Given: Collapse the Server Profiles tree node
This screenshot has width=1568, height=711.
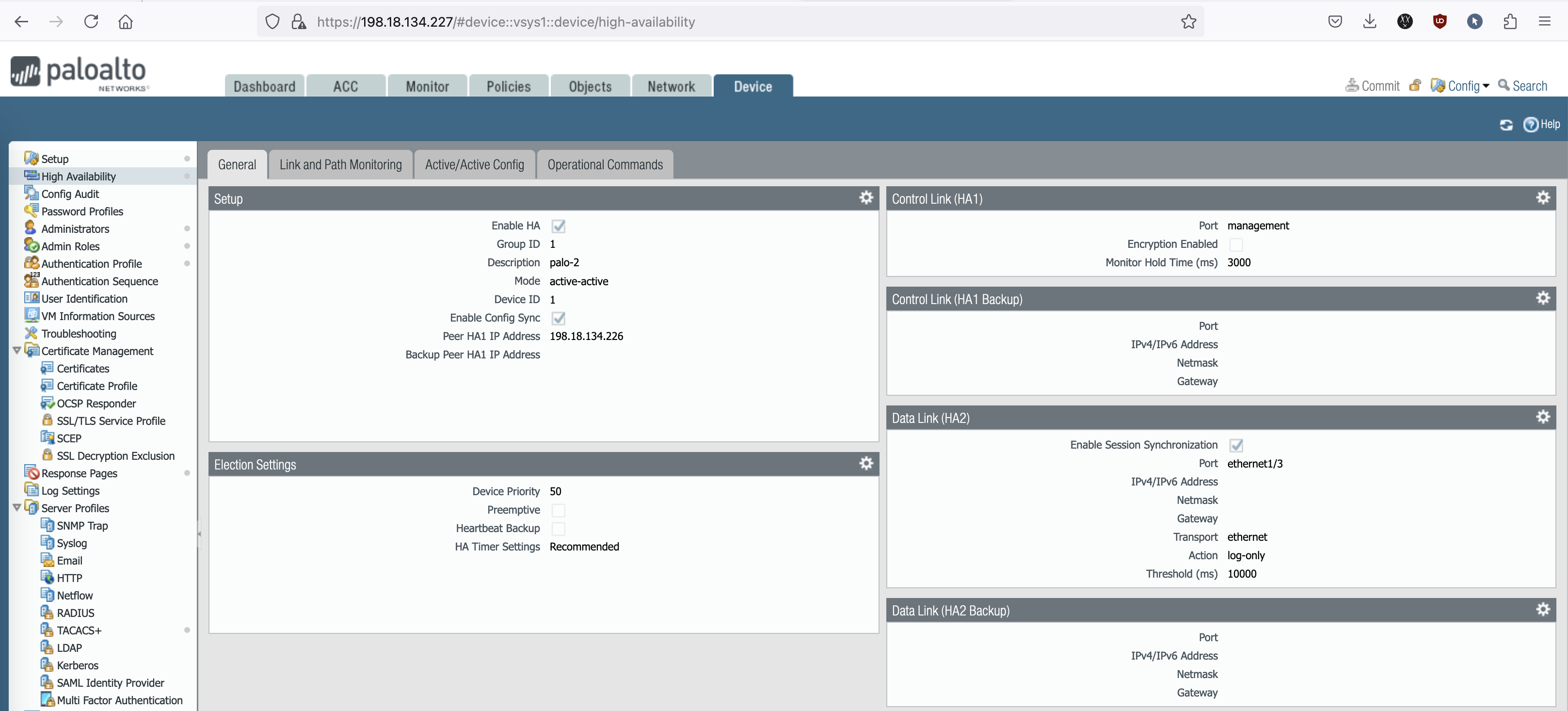Looking at the screenshot, I should pyautogui.click(x=17, y=508).
